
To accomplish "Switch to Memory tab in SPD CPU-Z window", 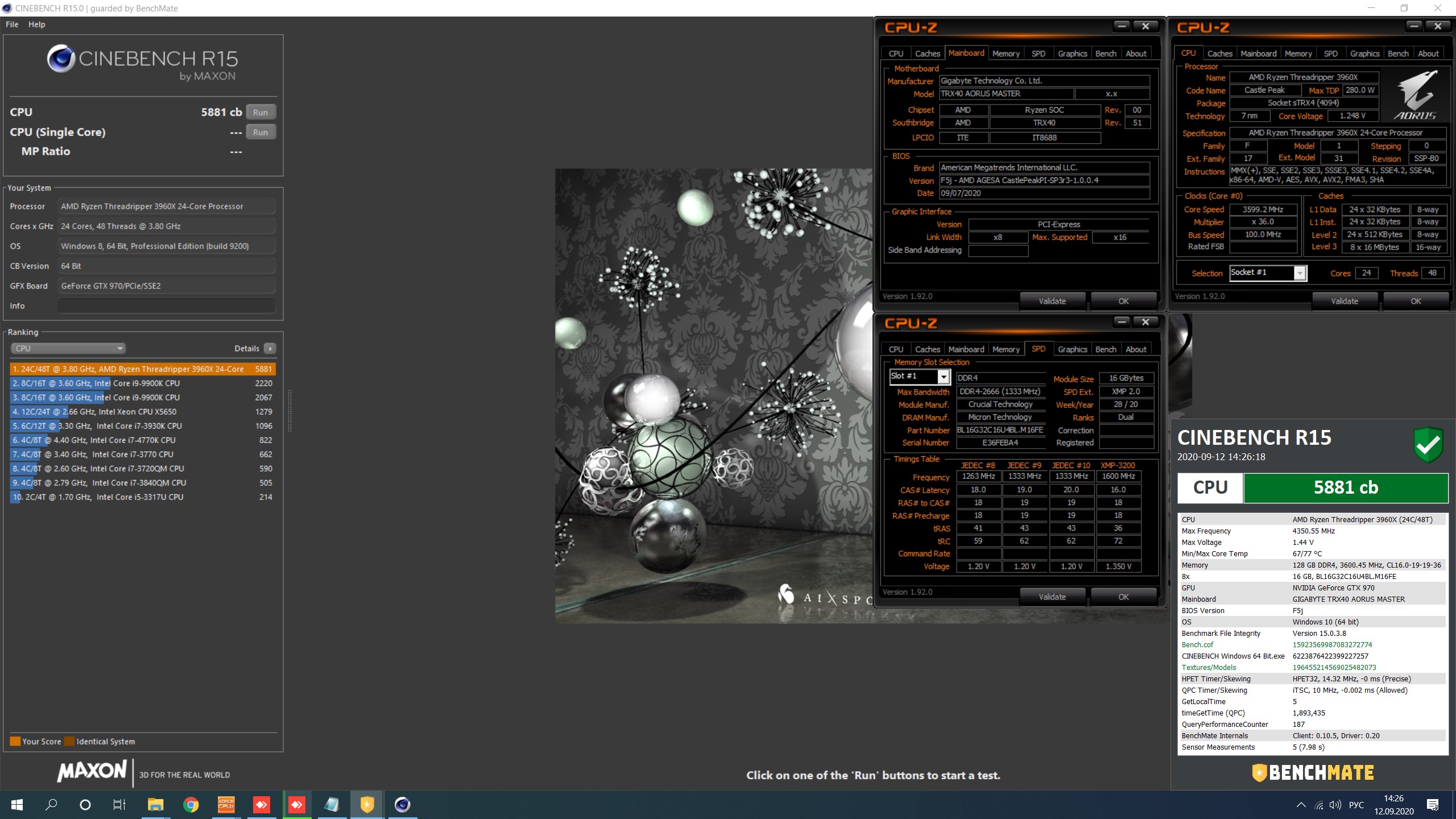I will [1006, 349].
